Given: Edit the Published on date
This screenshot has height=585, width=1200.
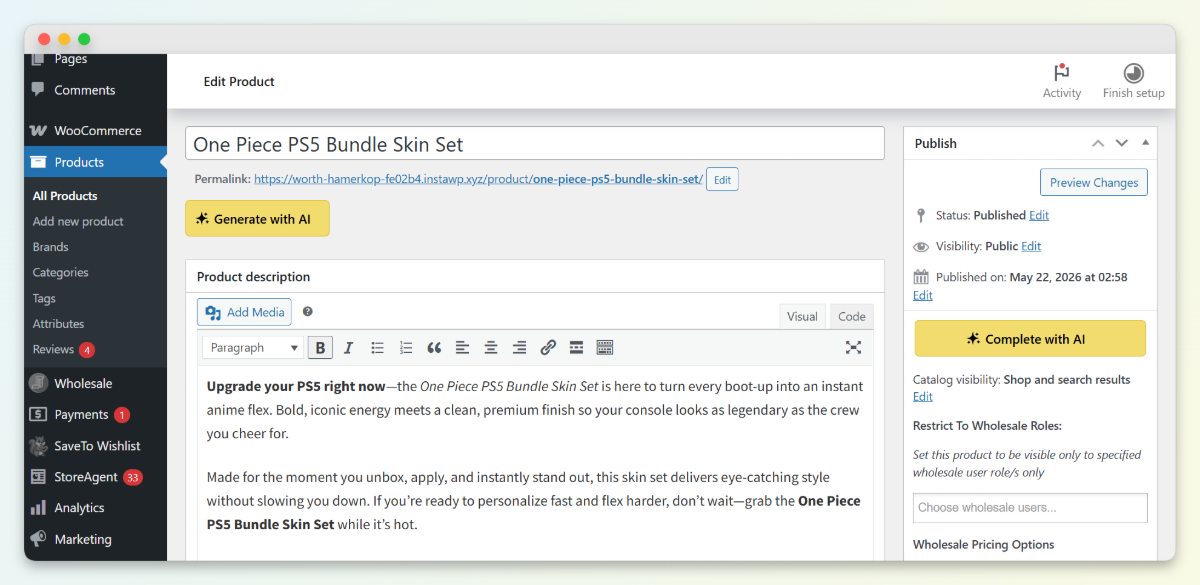Looking at the screenshot, I should [922, 295].
